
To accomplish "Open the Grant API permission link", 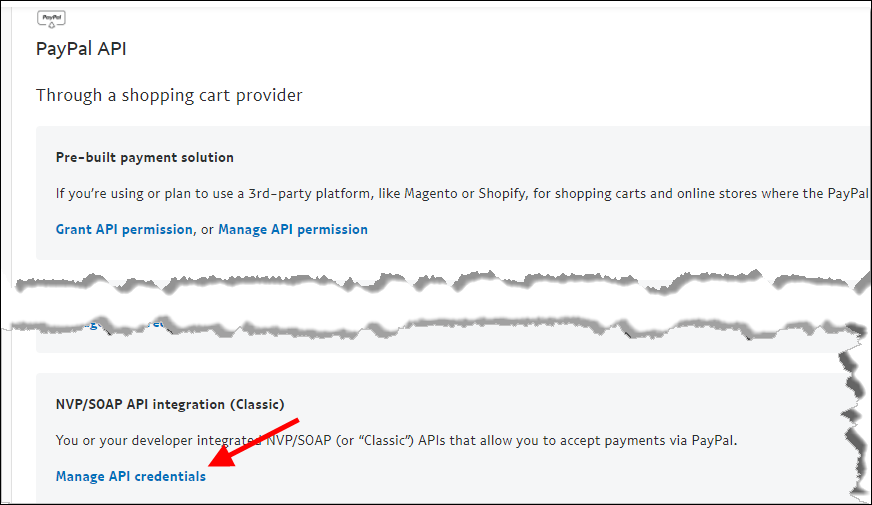I will coord(124,229).
